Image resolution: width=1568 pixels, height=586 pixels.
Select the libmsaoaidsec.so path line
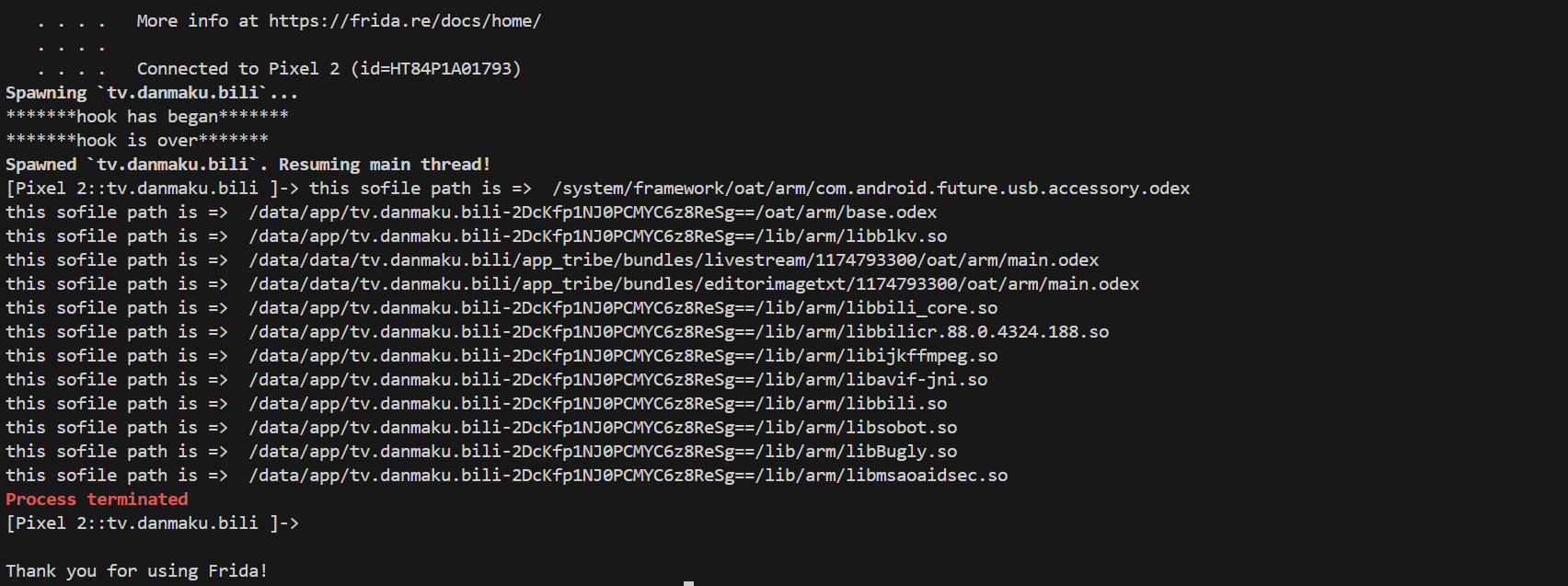pyautogui.click(x=507, y=476)
